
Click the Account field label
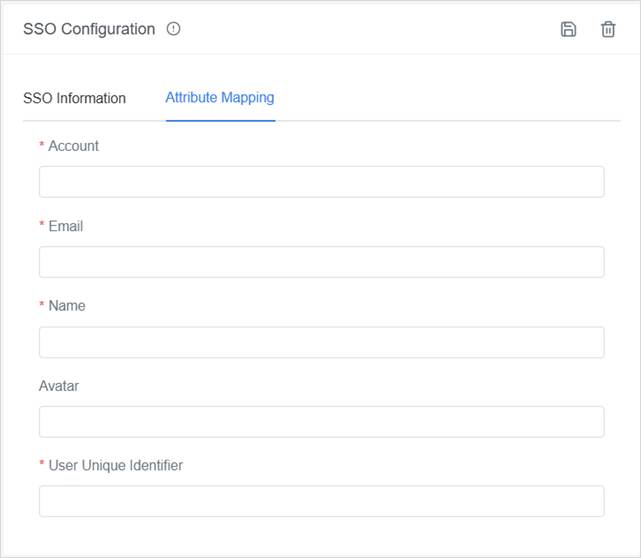coord(73,146)
